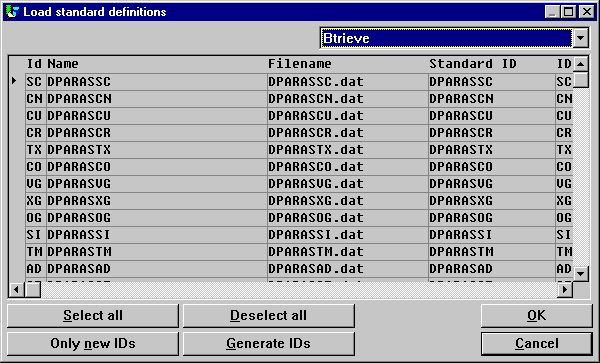Click the DPARASSC.dat filename cell
The height and width of the screenshot is (363, 600).
[347, 81]
